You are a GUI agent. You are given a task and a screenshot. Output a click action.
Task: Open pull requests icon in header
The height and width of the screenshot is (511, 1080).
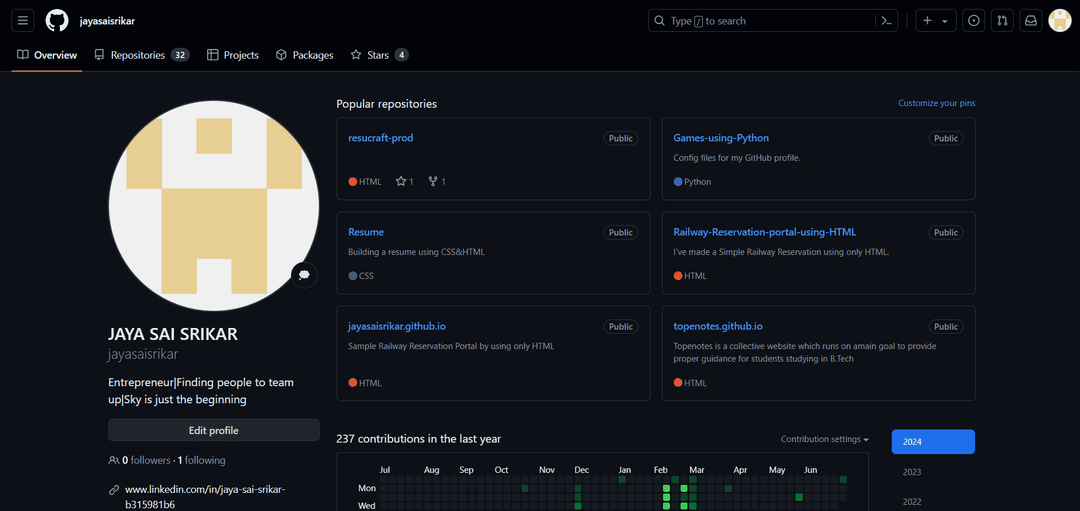coord(1002,21)
